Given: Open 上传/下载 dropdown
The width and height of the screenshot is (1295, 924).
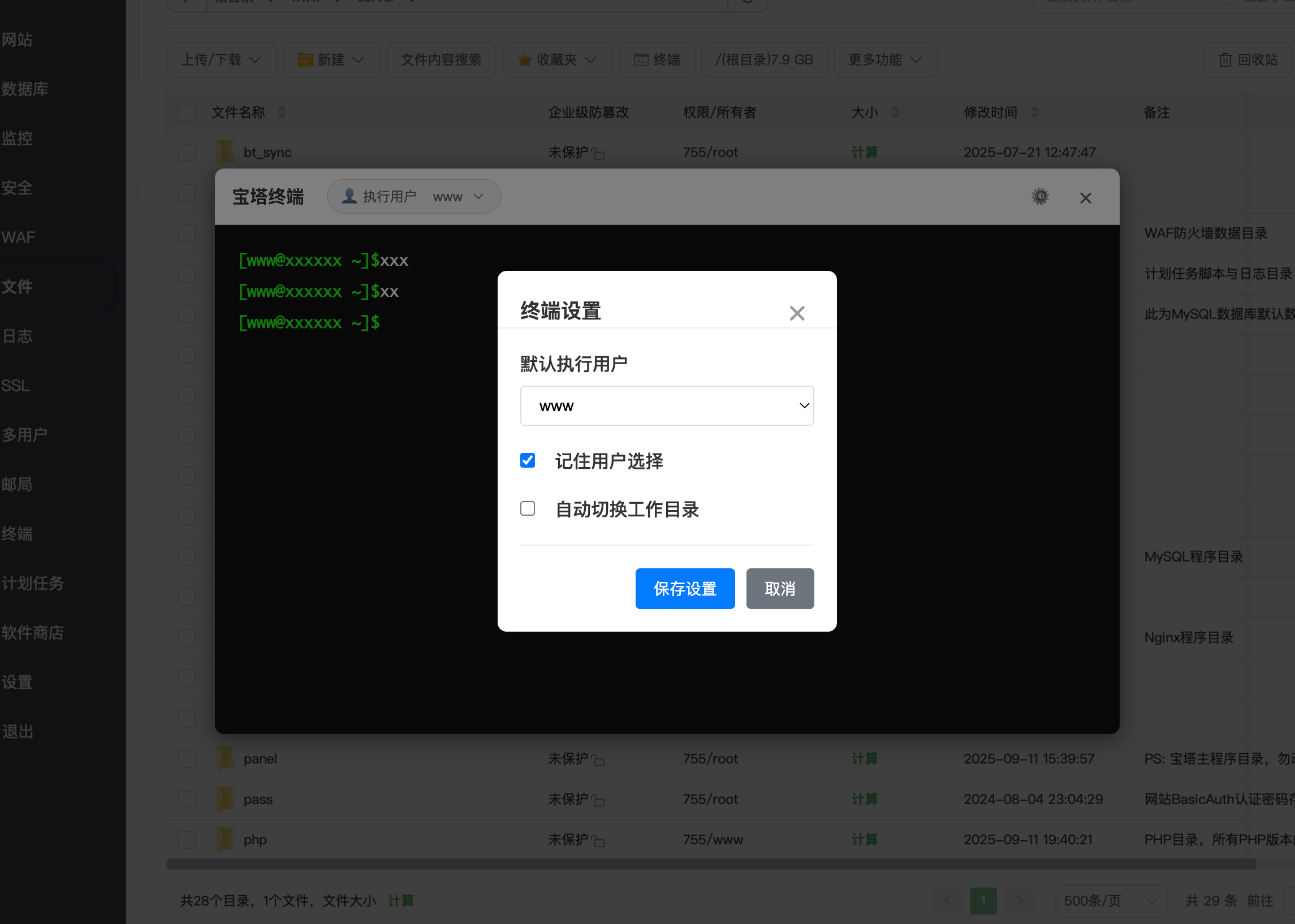Looking at the screenshot, I should [221, 60].
